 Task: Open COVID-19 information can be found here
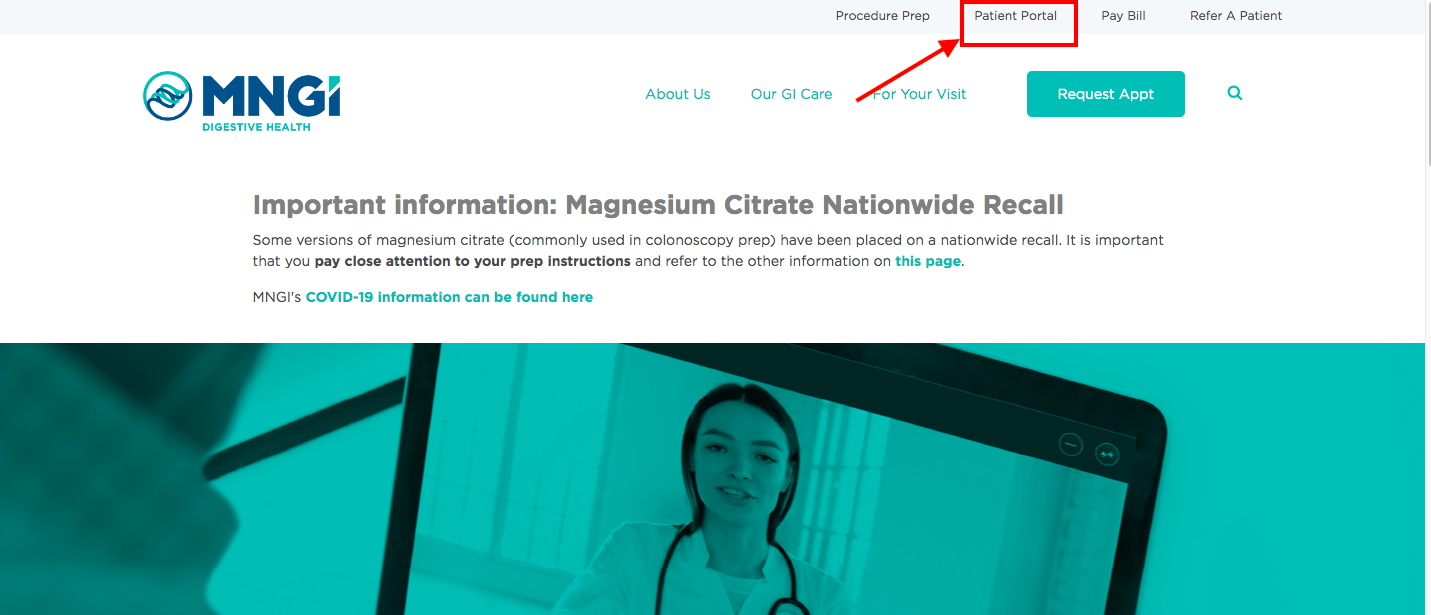click(x=449, y=297)
